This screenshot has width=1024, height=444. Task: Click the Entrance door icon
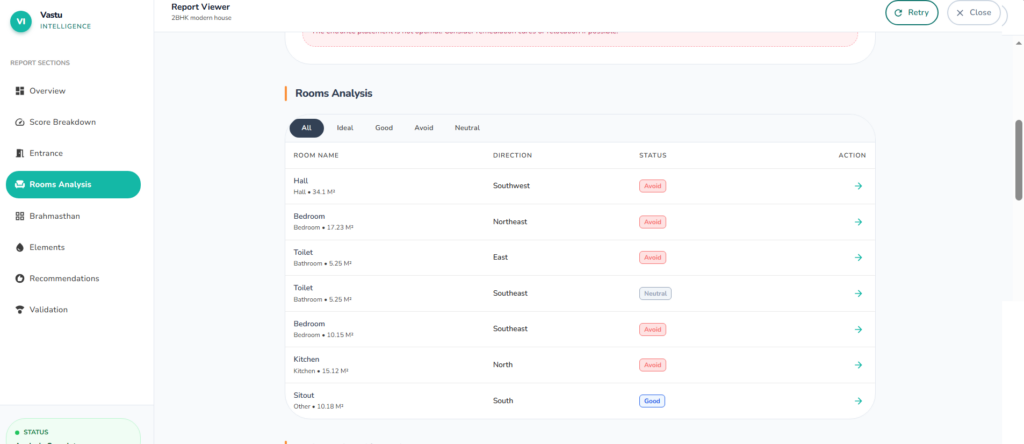tap(20, 153)
